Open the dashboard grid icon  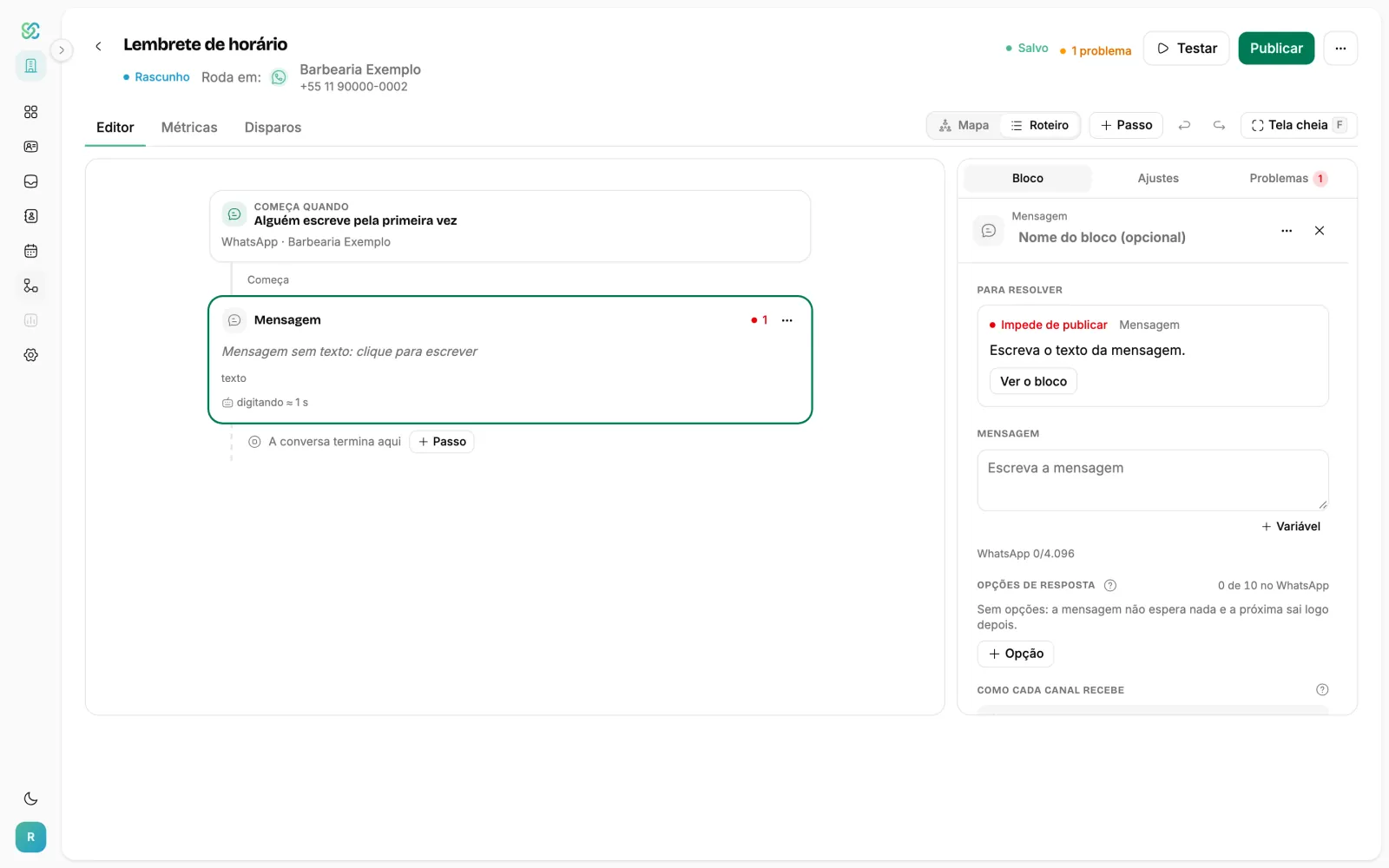[x=30, y=112]
